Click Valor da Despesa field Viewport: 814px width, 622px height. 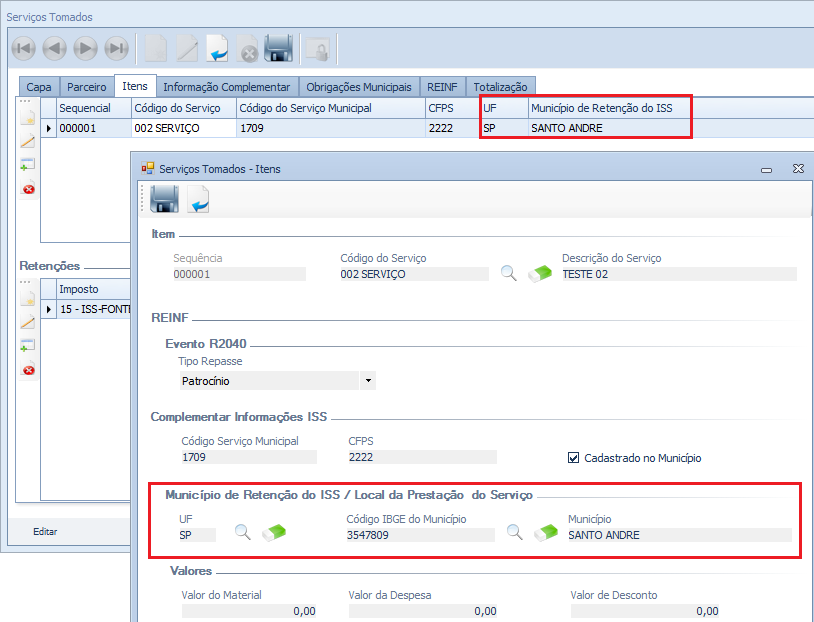(423, 611)
